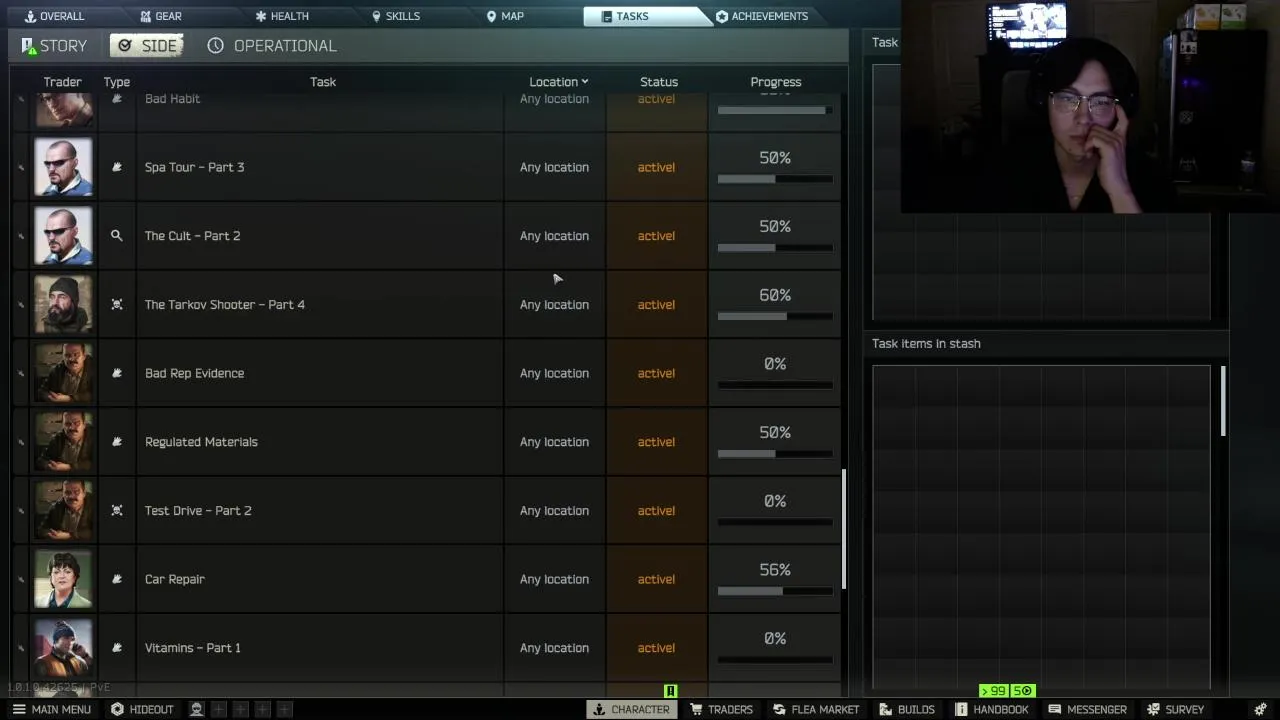Switch to the Gear tab
1280x720 pixels.
(160, 16)
